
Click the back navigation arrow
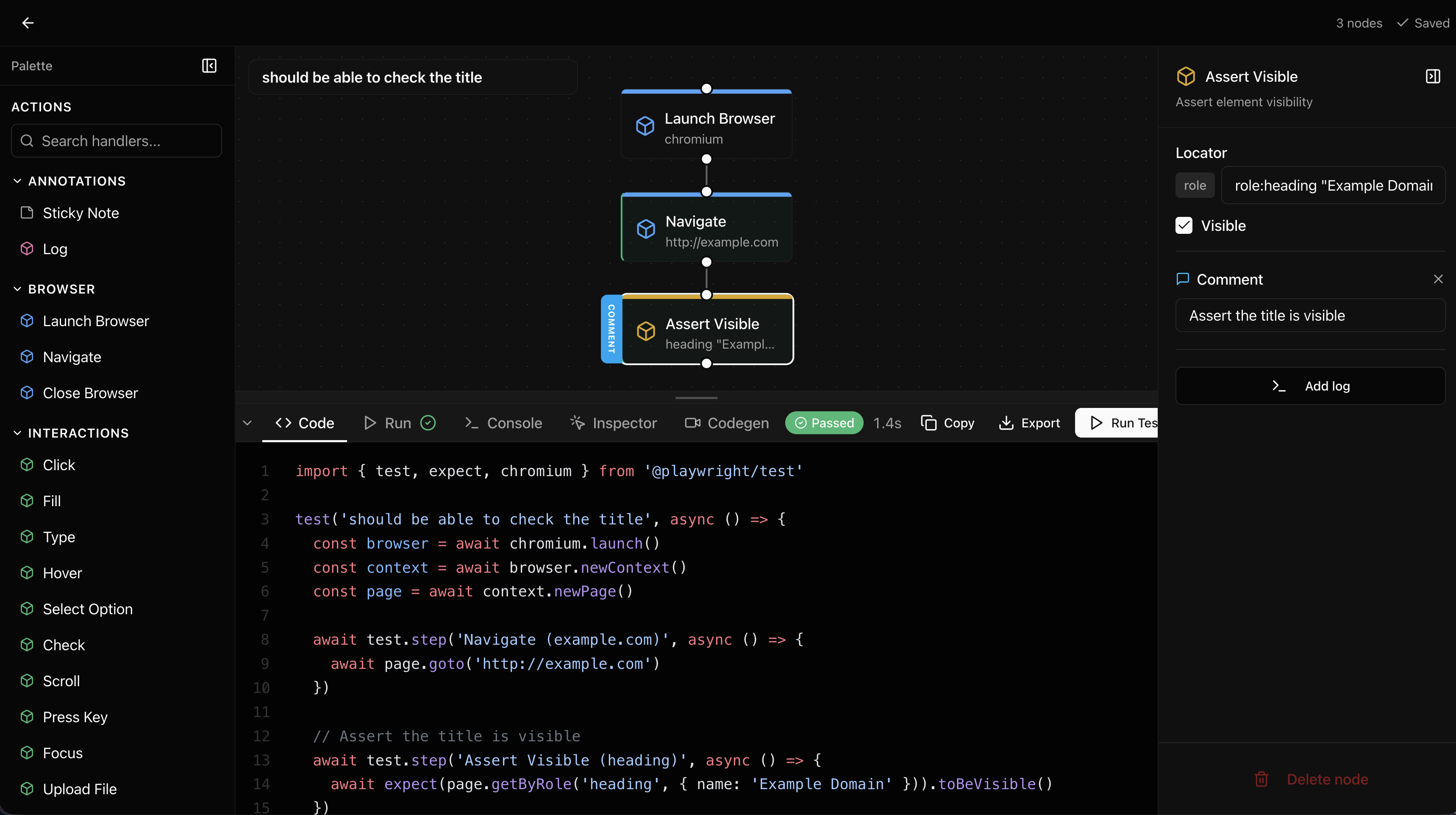click(28, 22)
